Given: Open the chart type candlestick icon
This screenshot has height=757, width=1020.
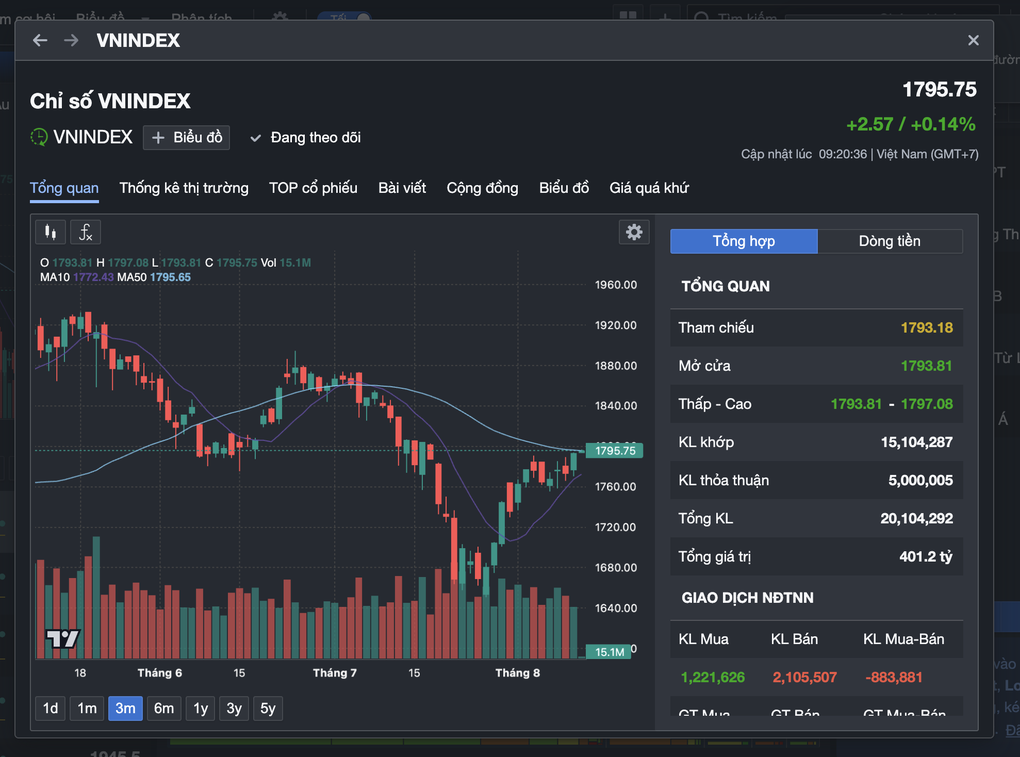Looking at the screenshot, I should tap(50, 232).
